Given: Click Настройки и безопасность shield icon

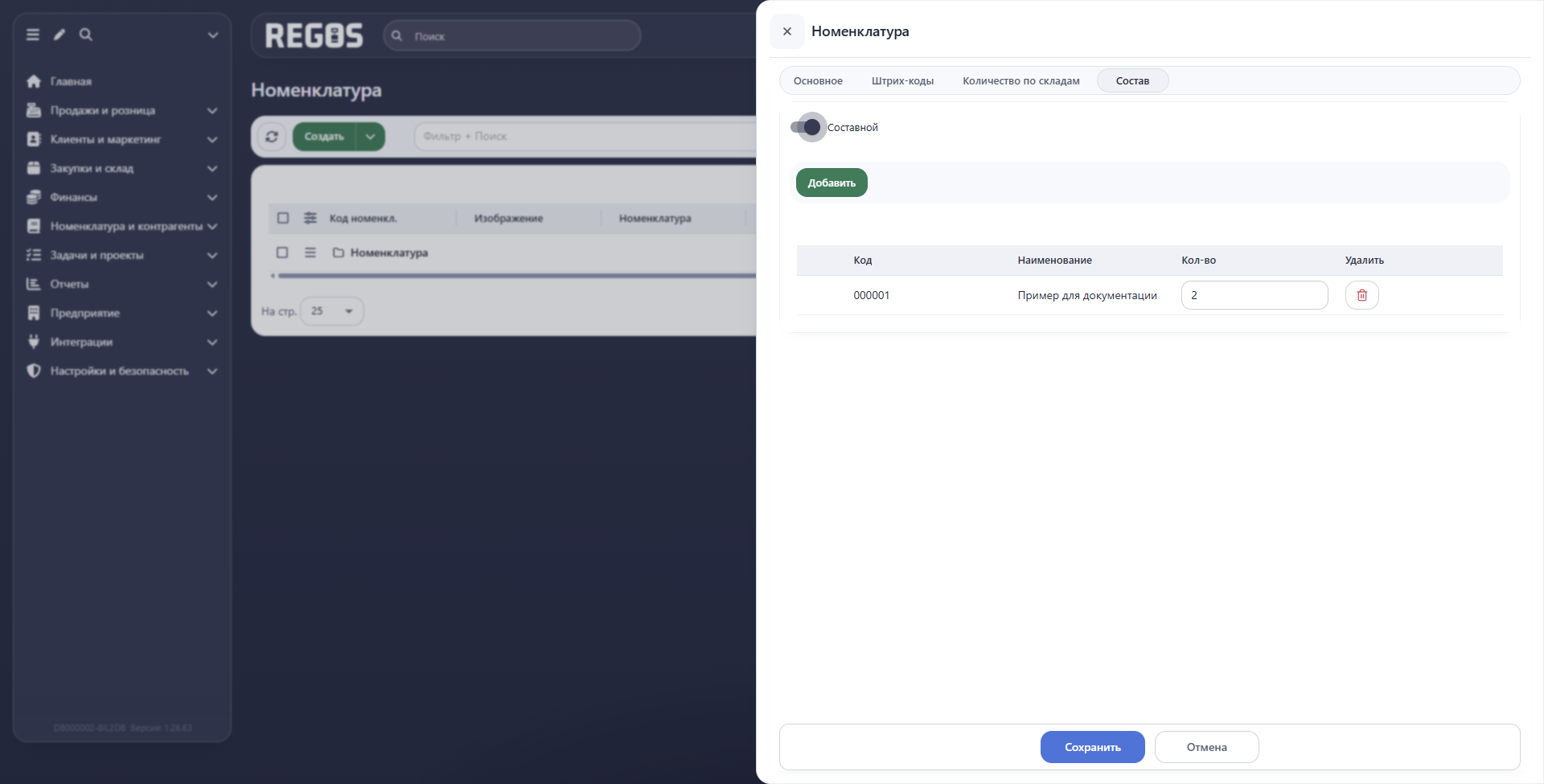Looking at the screenshot, I should click(x=34, y=371).
